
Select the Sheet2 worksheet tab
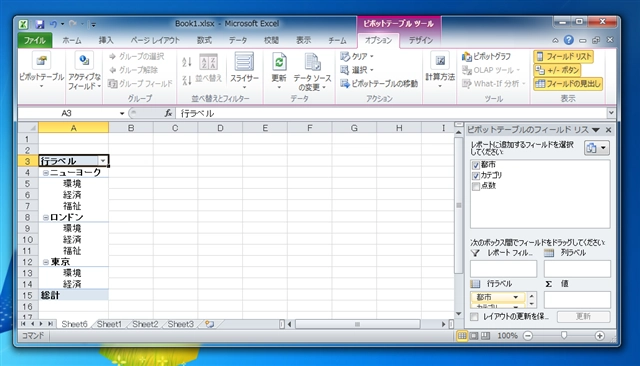[x=145, y=324]
